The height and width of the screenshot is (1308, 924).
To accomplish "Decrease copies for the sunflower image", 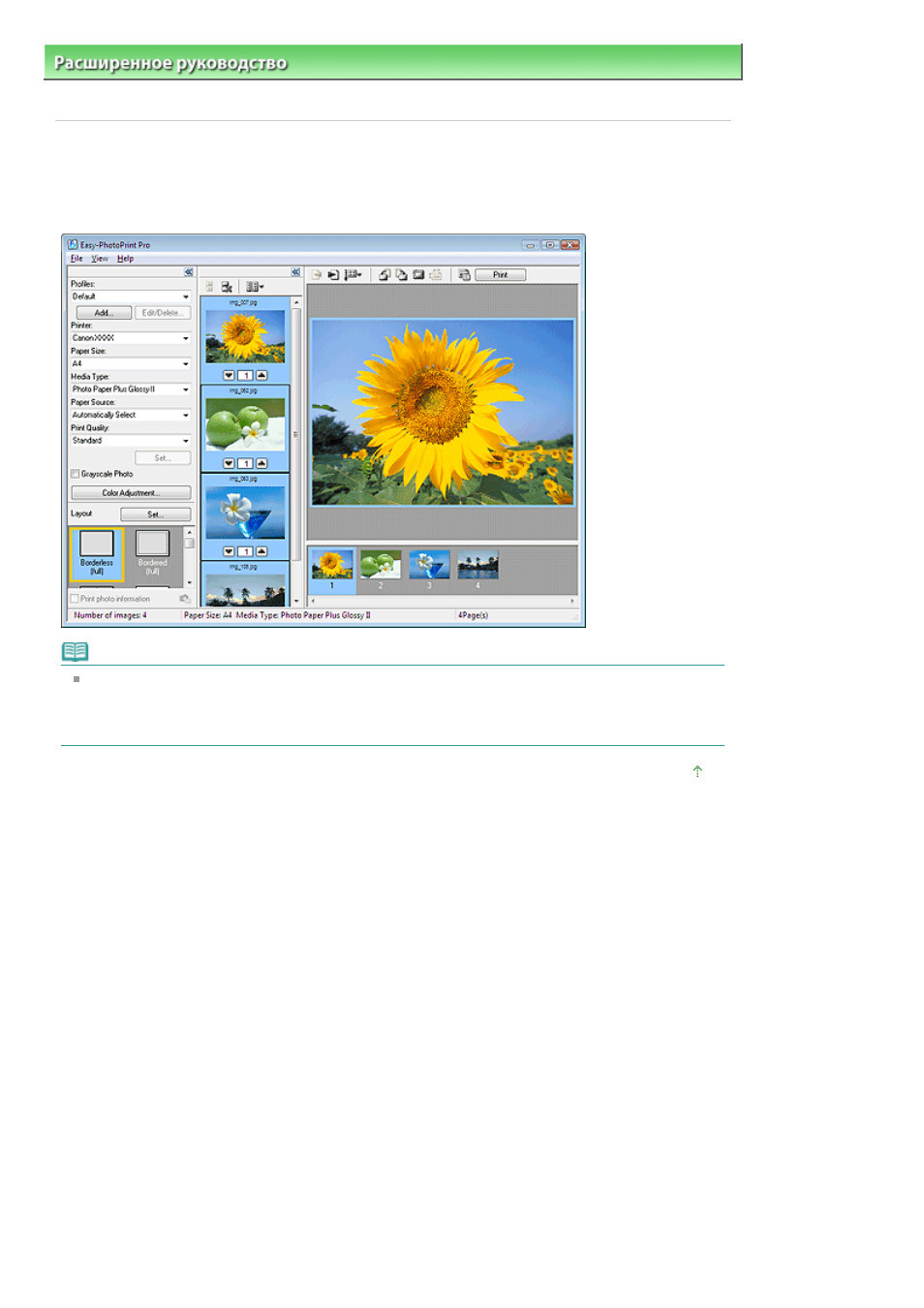I will [x=229, y=375].
